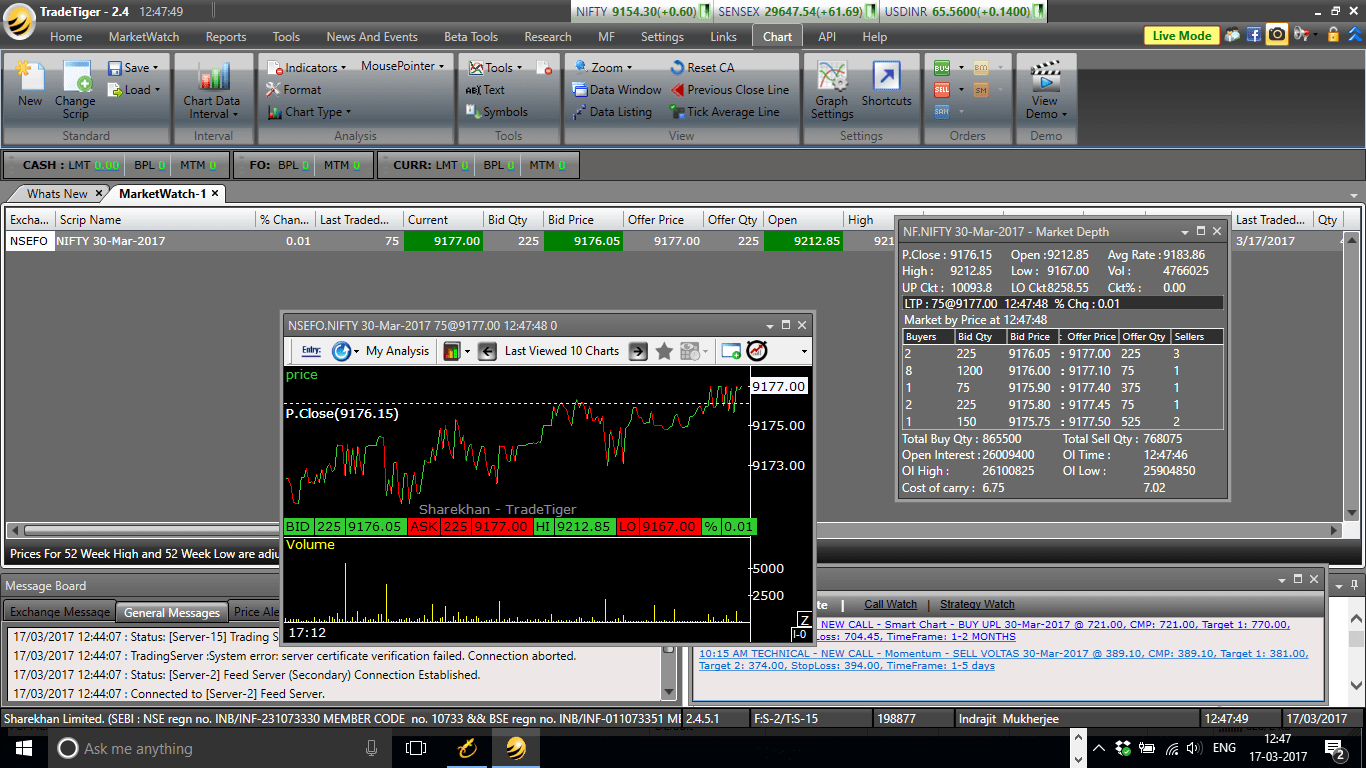The image size is (1366, 768).
Task: Click the padlock icon in the header
Action: (x=1331, y=35)
